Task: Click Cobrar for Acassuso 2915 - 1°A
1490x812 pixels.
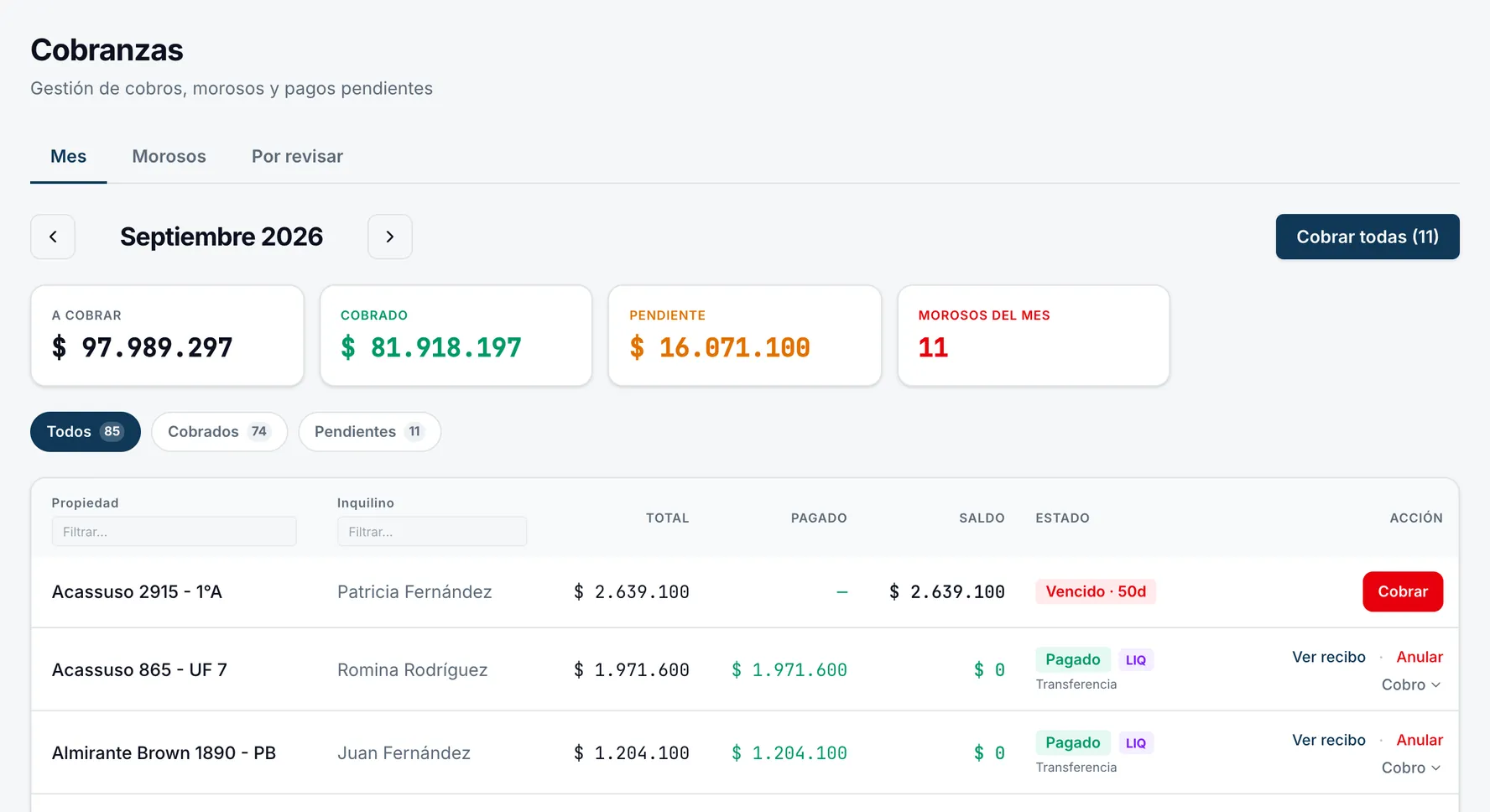Action: click(x=1403, y=591)
